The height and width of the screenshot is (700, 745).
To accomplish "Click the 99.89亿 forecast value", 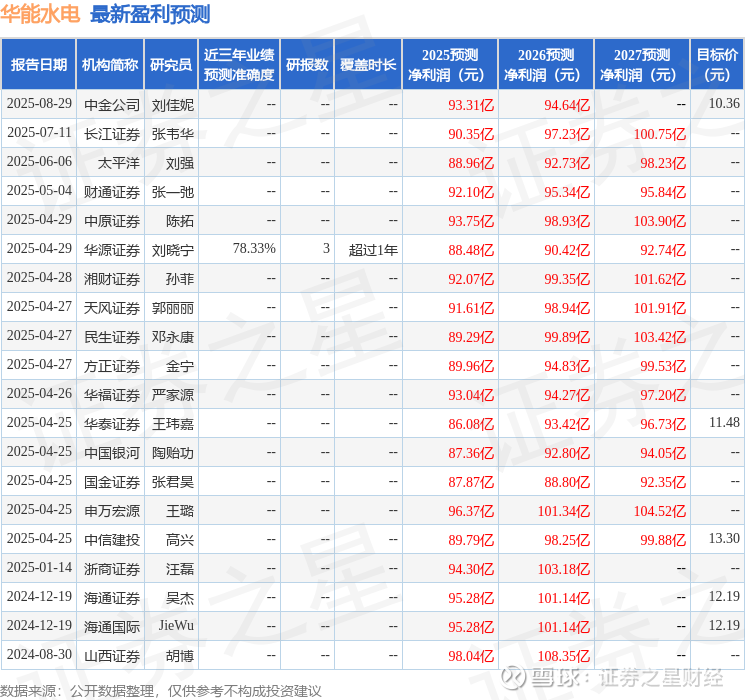I will [x=567, y=337].
